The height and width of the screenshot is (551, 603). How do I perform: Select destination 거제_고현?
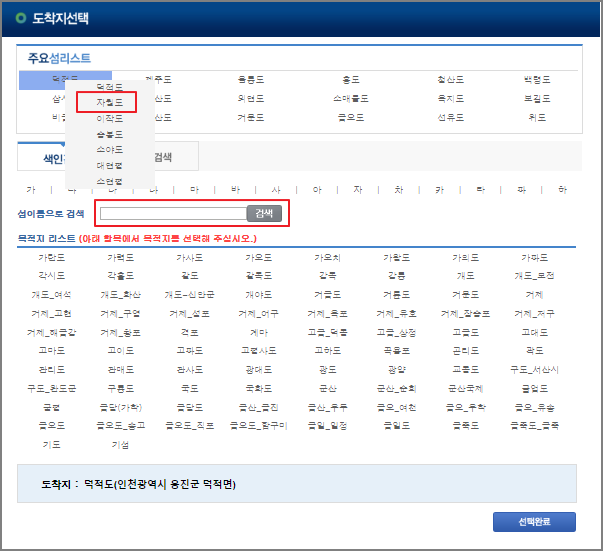pyautogui.click(x=52, y=314)
